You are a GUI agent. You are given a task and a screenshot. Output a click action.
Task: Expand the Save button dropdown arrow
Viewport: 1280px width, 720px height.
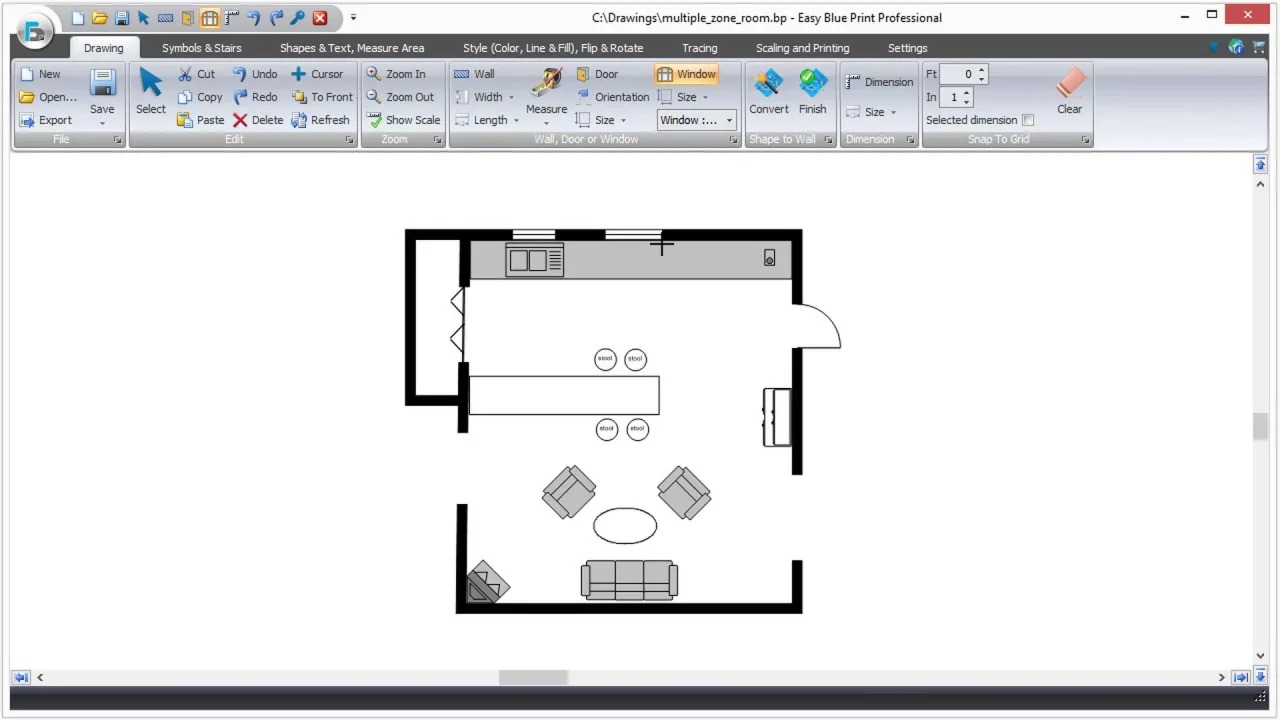[102, 123]
